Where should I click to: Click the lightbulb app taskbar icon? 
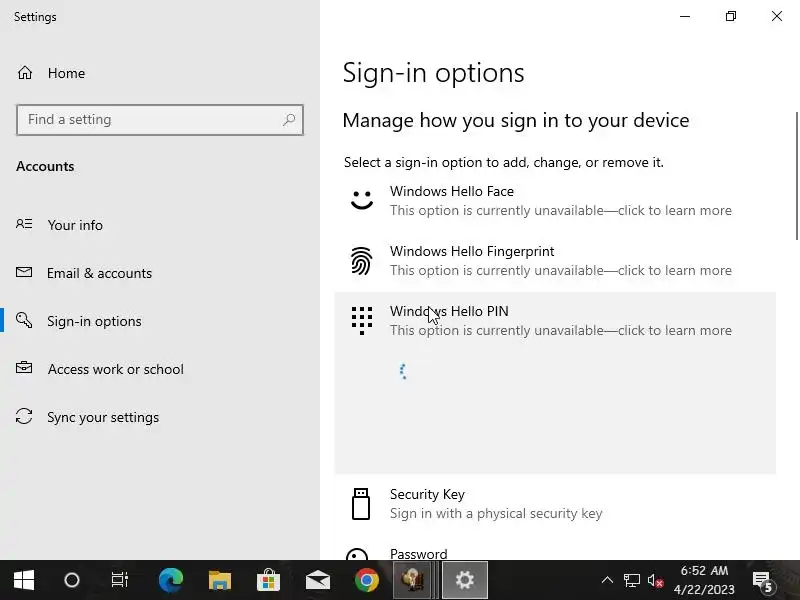click(x=415, y=580)
